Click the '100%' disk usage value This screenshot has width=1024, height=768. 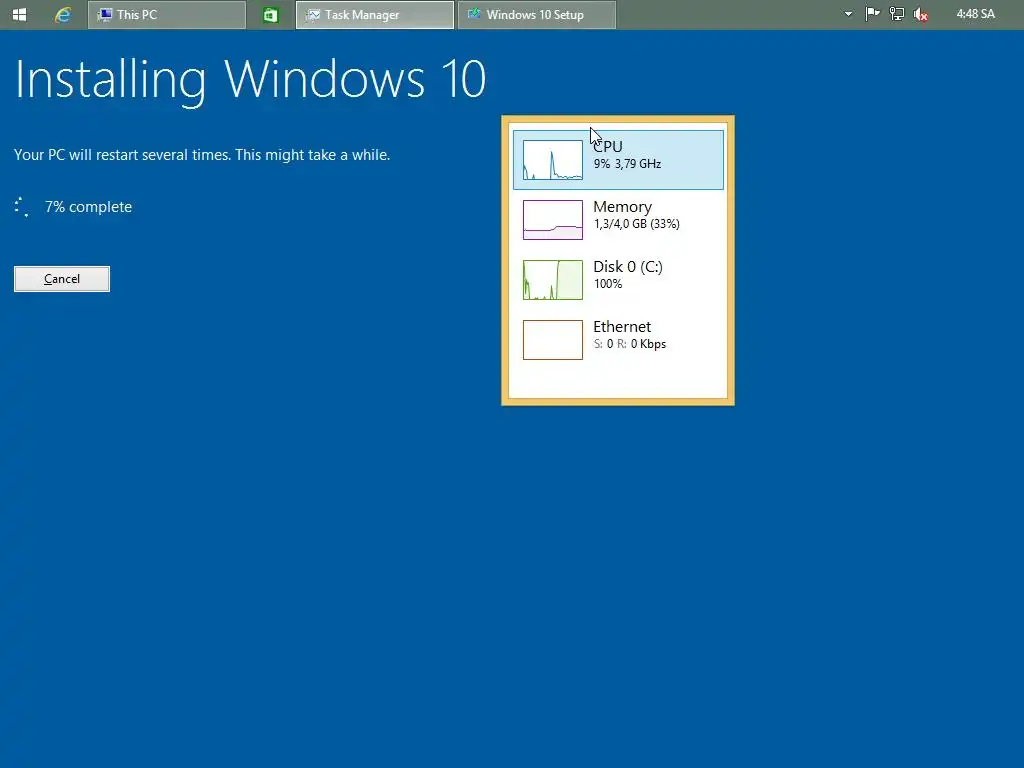click(608, 284)
